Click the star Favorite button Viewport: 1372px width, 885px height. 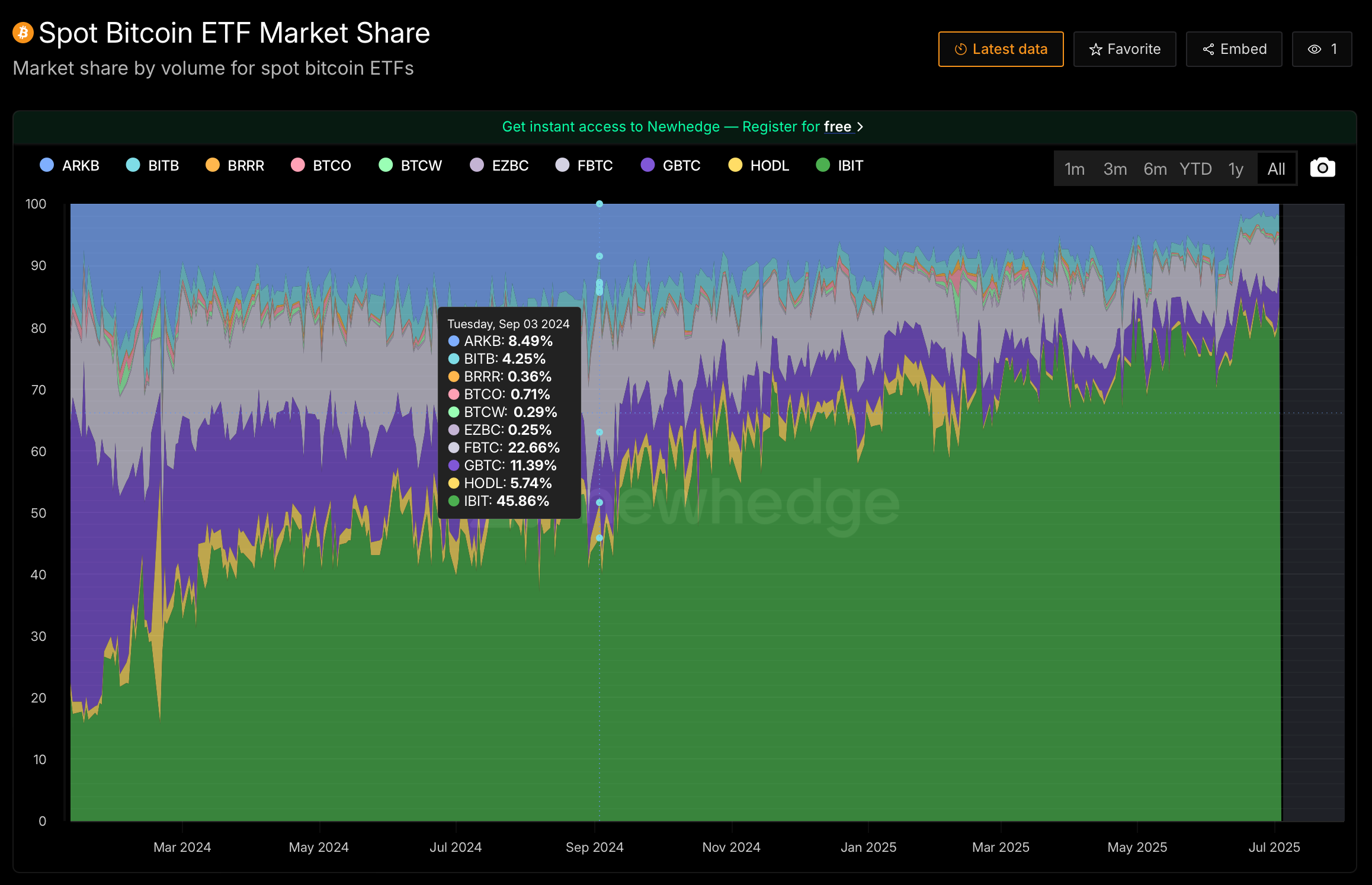[1124, 49]
